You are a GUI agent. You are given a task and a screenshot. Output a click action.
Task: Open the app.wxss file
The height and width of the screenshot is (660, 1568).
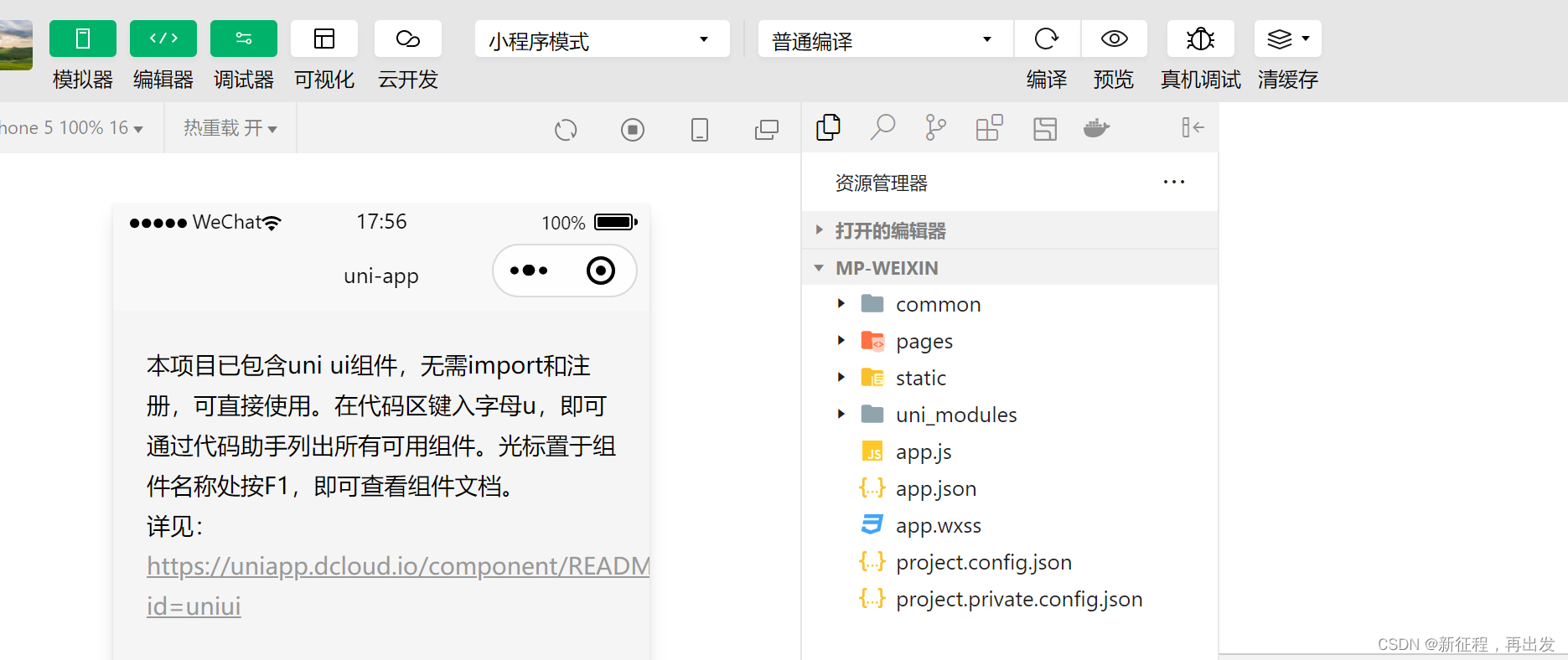1010,525
